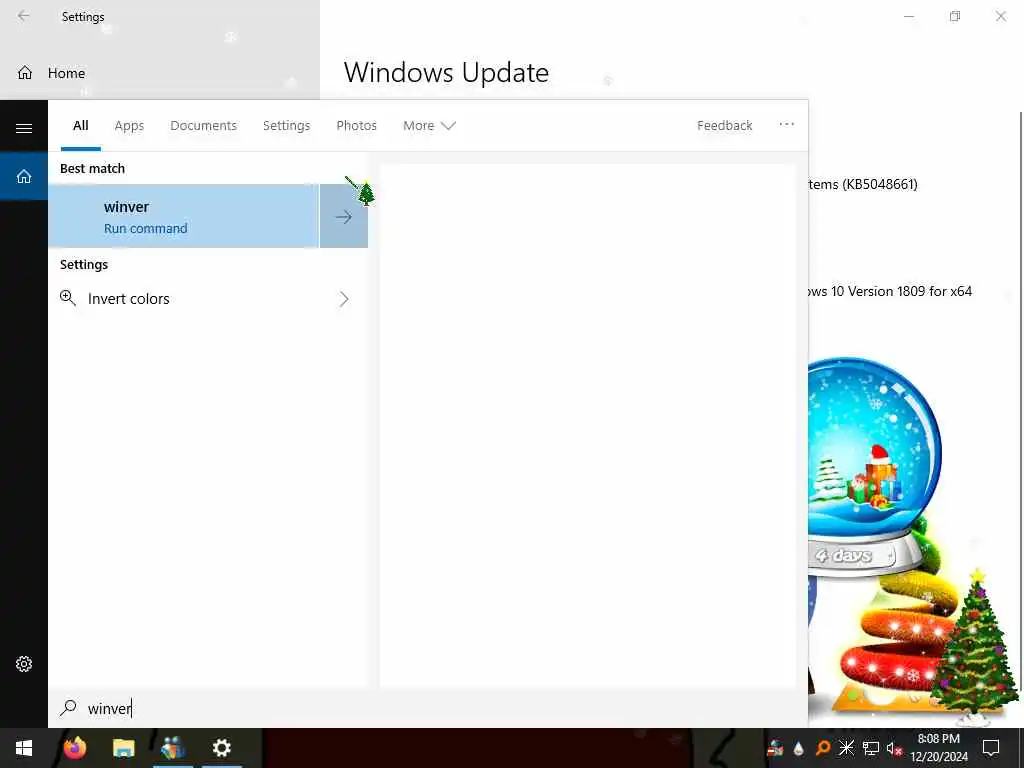Click the magnifier icon beside Invert colors
Viewport: 1024px width, 768px height.
pyautogui.click(x=68, y=298)
